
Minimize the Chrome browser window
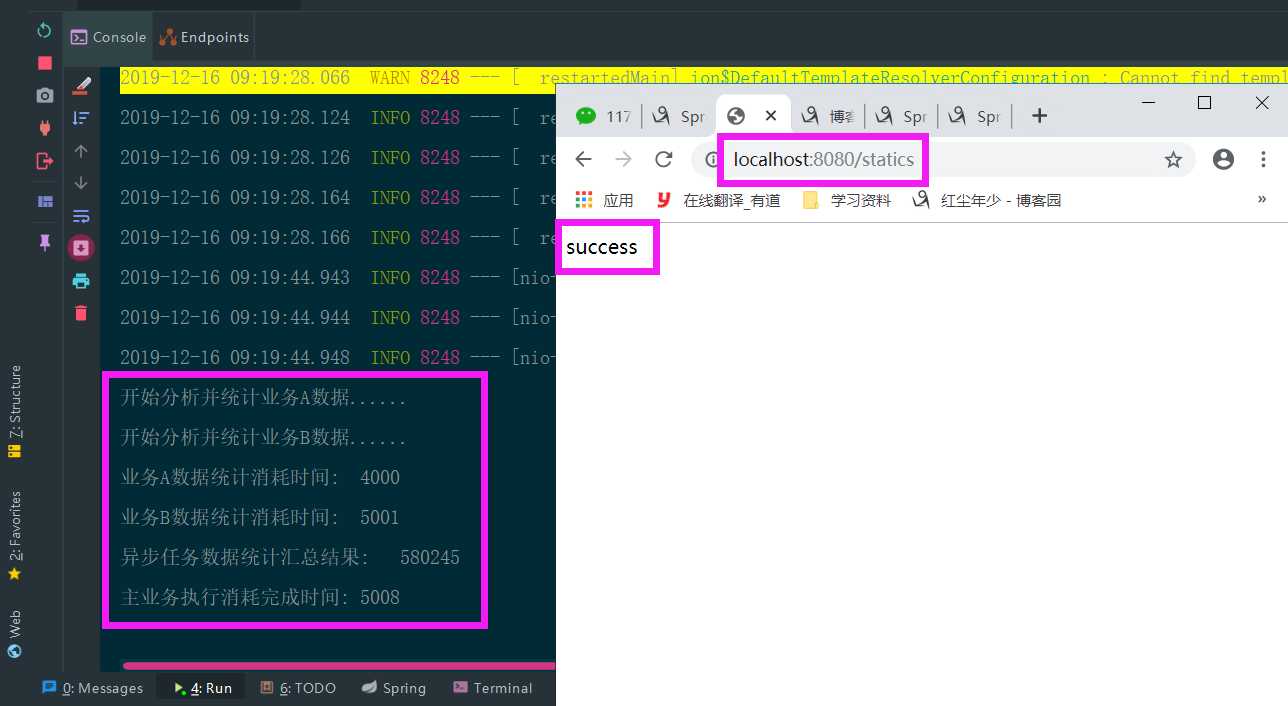point(1147,103)
